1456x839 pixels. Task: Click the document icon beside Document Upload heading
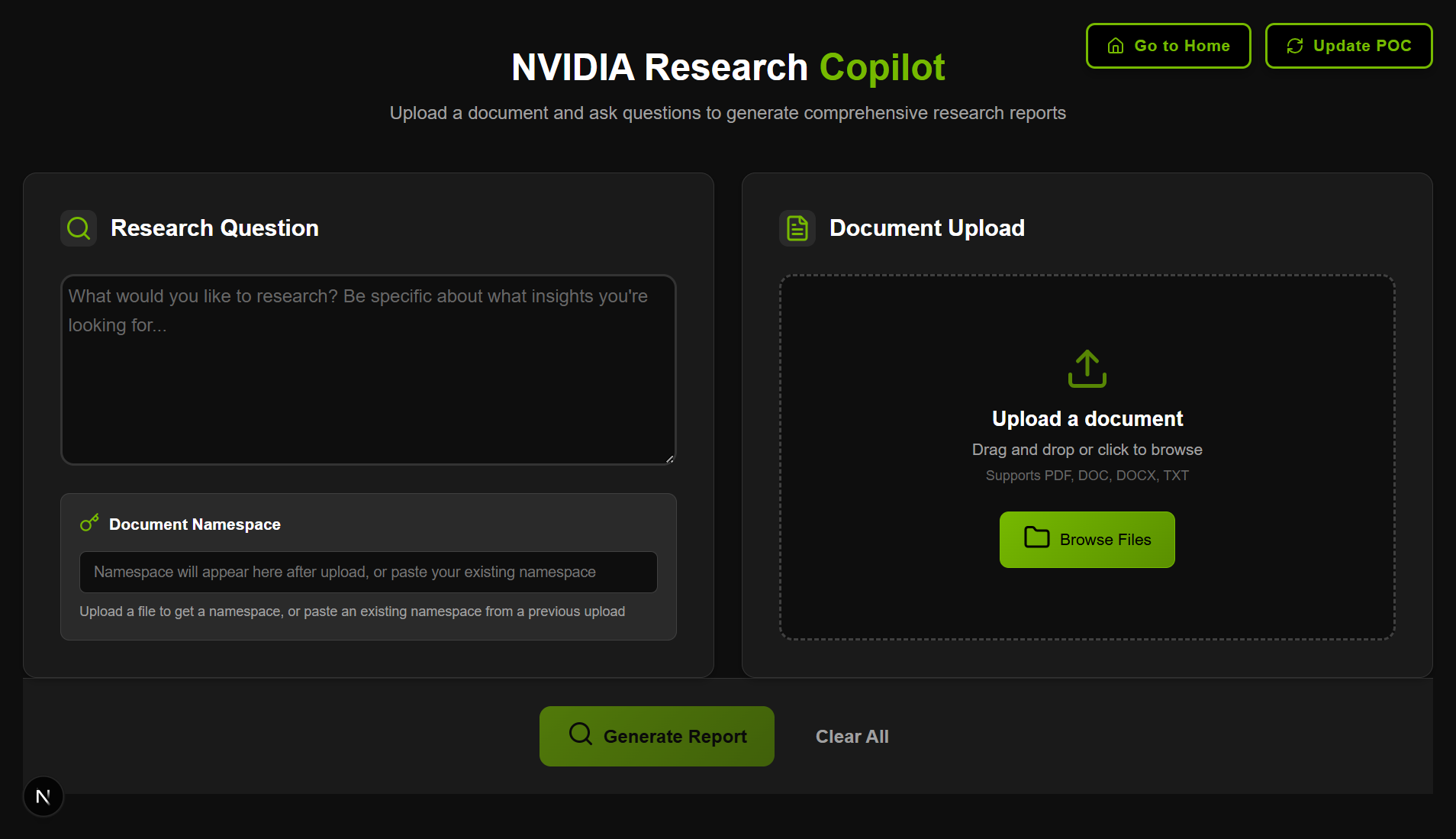[797, 227]
